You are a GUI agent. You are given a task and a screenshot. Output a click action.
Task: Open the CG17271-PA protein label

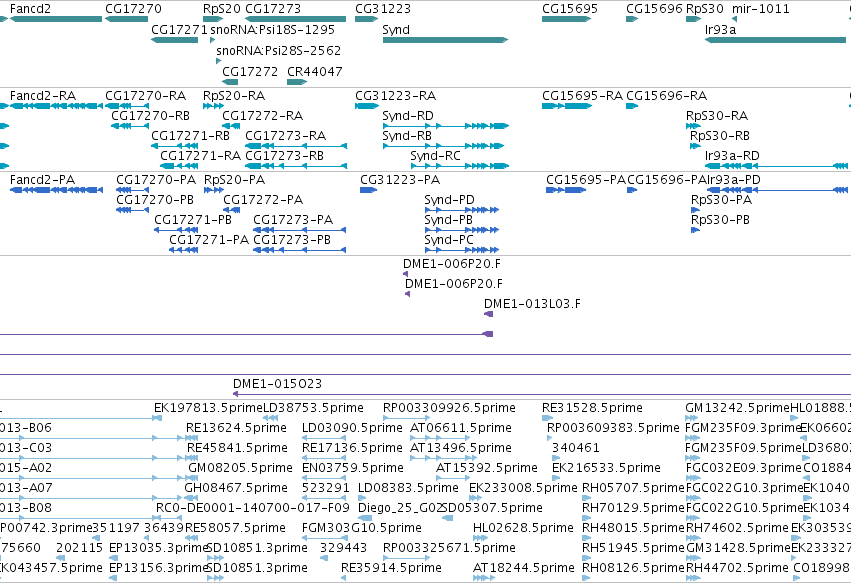tap(209, 240)
